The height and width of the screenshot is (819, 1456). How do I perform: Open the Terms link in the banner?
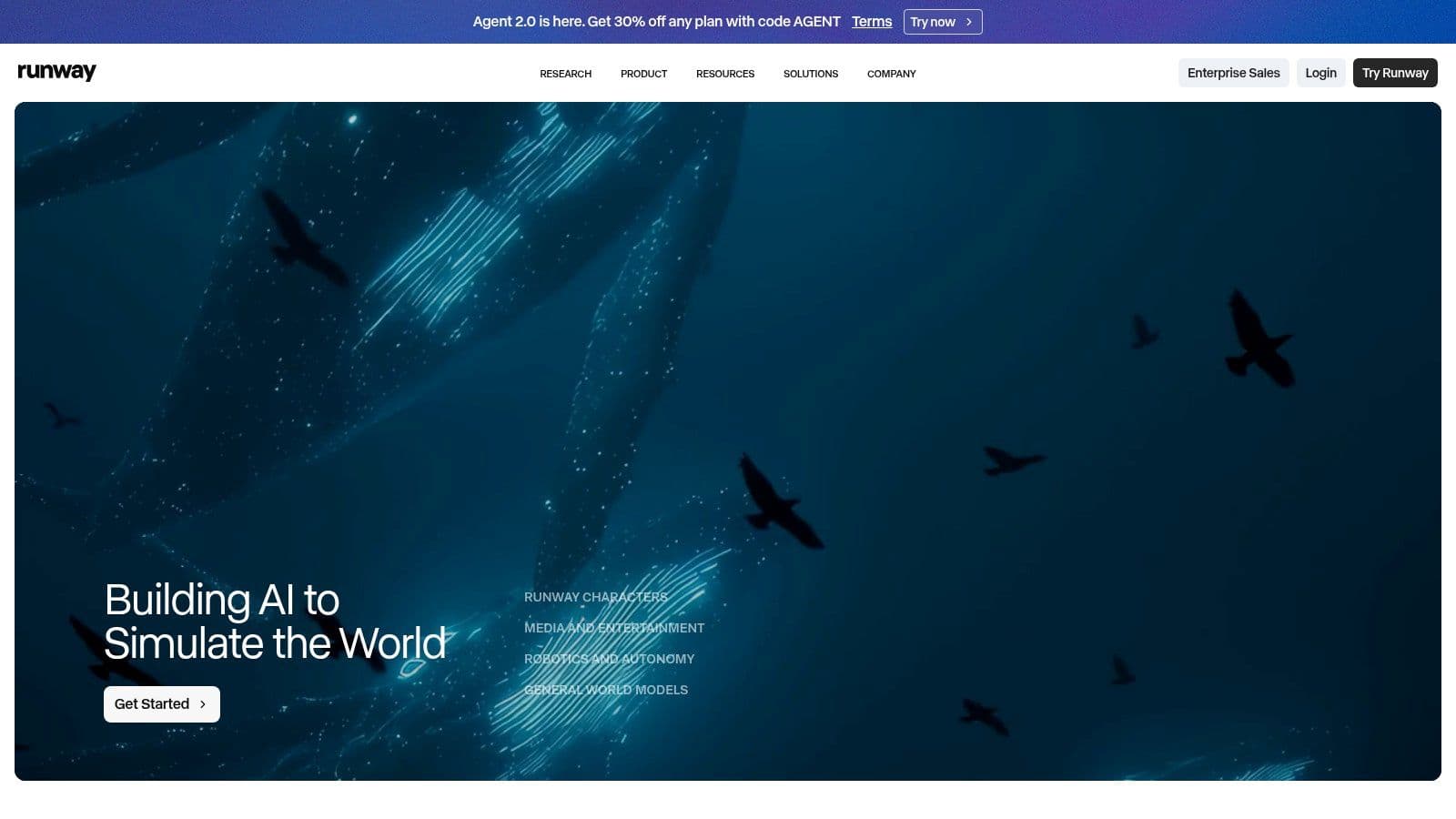pos(872,22)
